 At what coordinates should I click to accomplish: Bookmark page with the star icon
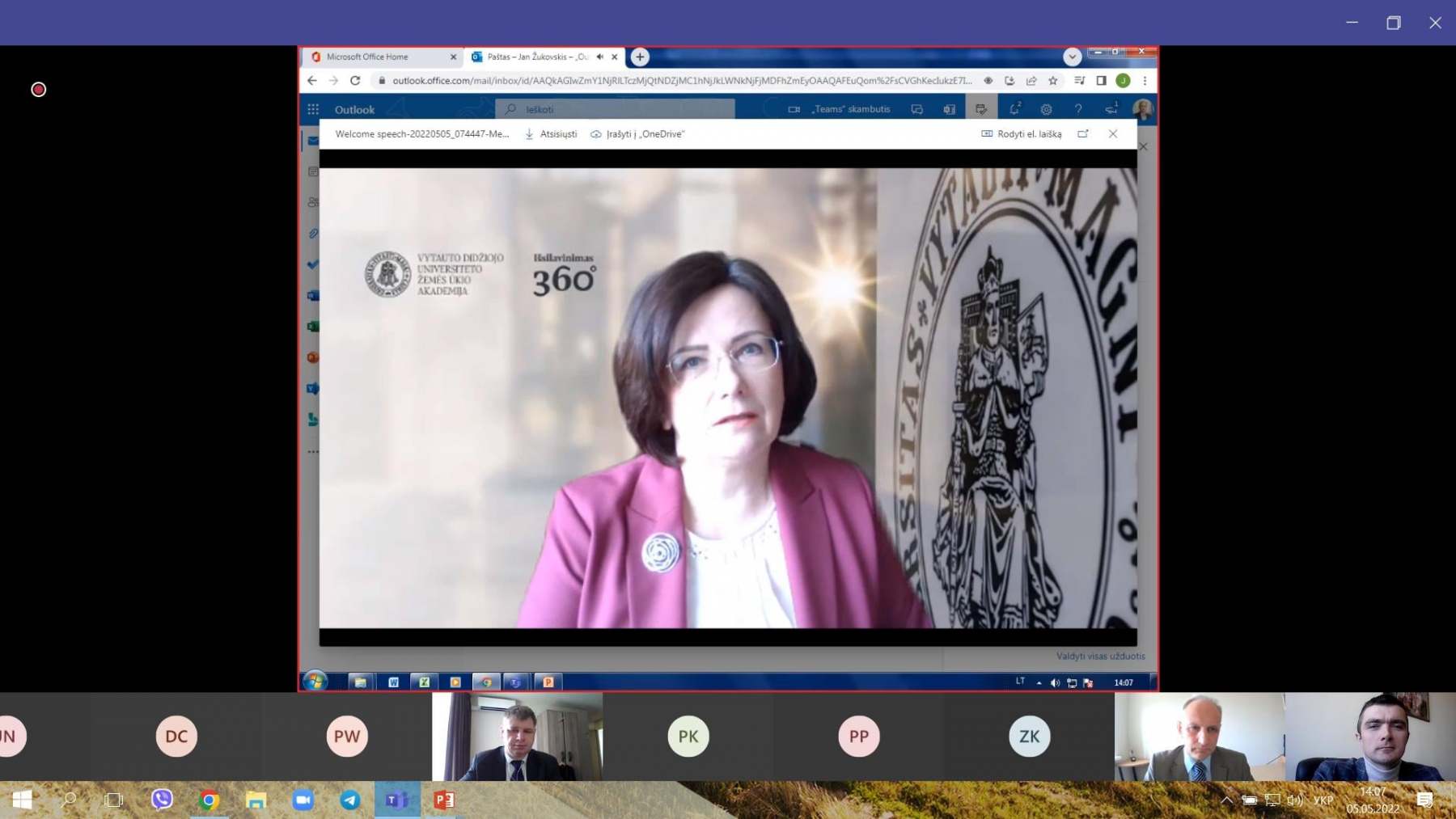tap(1052, 81)
